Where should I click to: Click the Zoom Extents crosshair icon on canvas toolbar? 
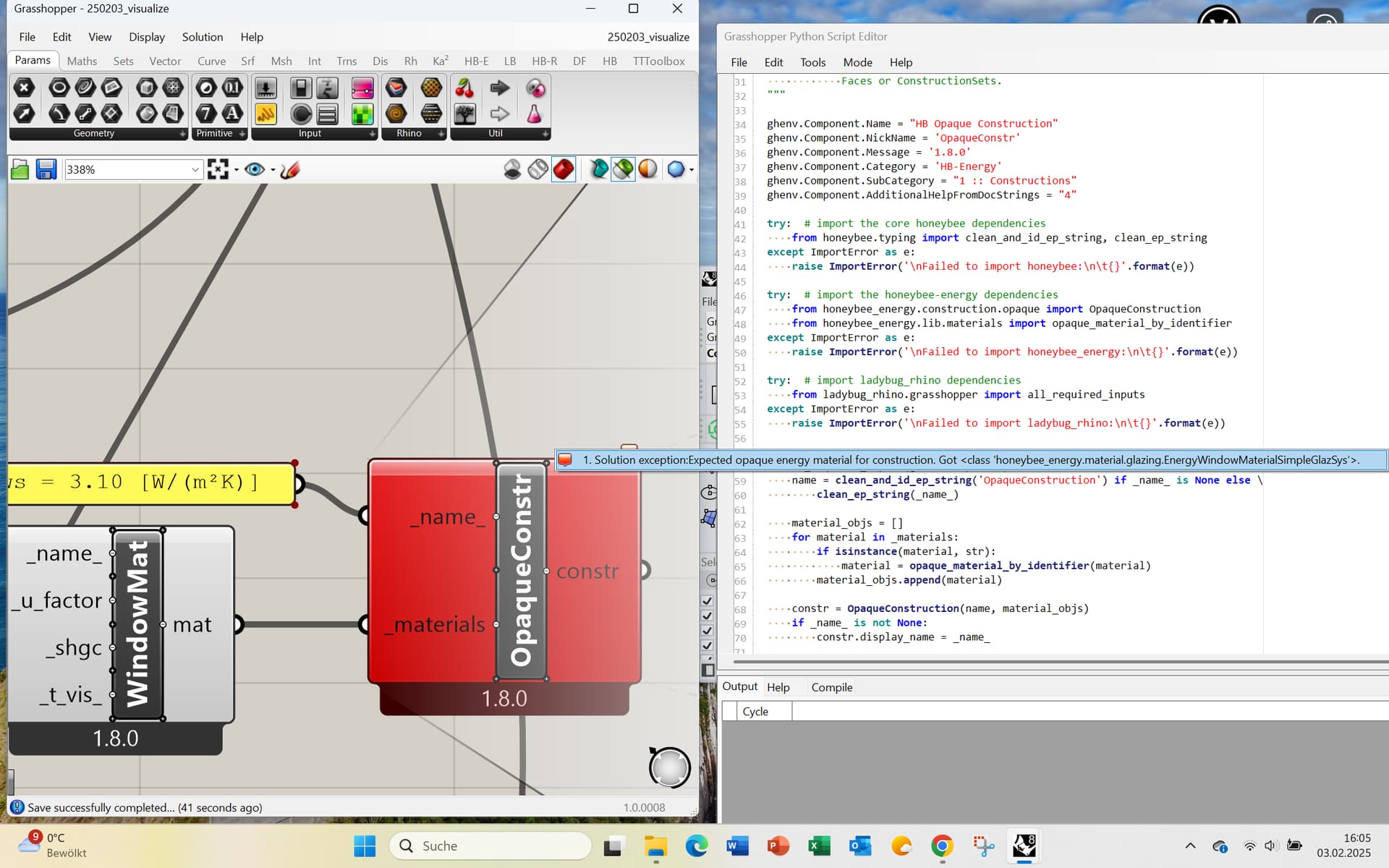(x=219, y=169)
